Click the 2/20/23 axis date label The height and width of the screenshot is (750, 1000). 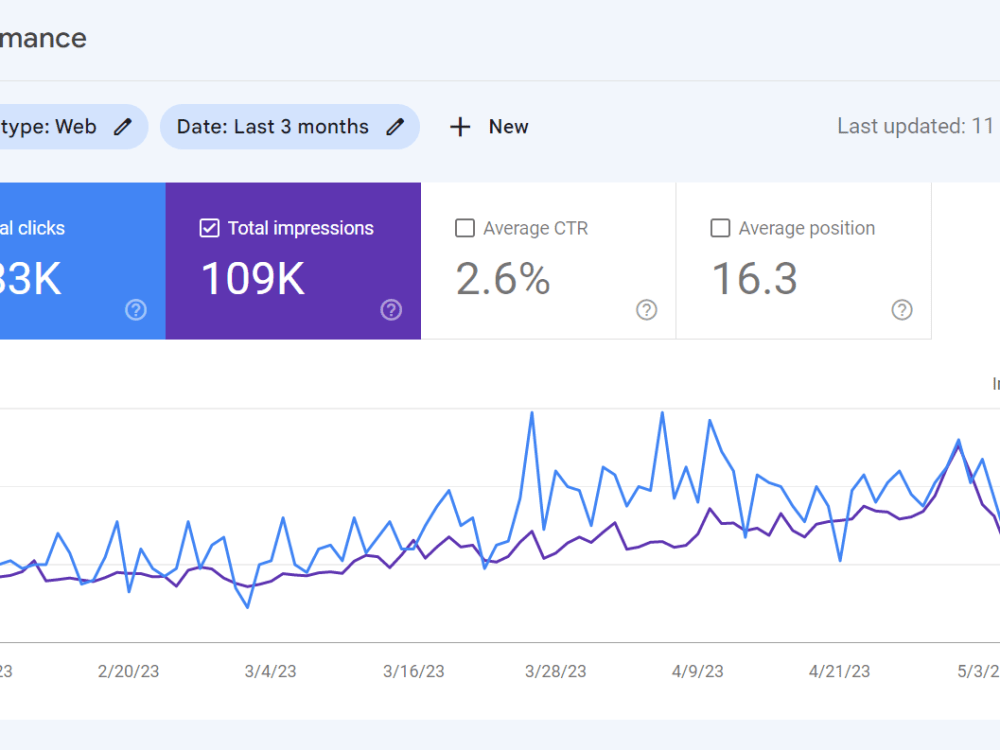(x=128, y=671)
